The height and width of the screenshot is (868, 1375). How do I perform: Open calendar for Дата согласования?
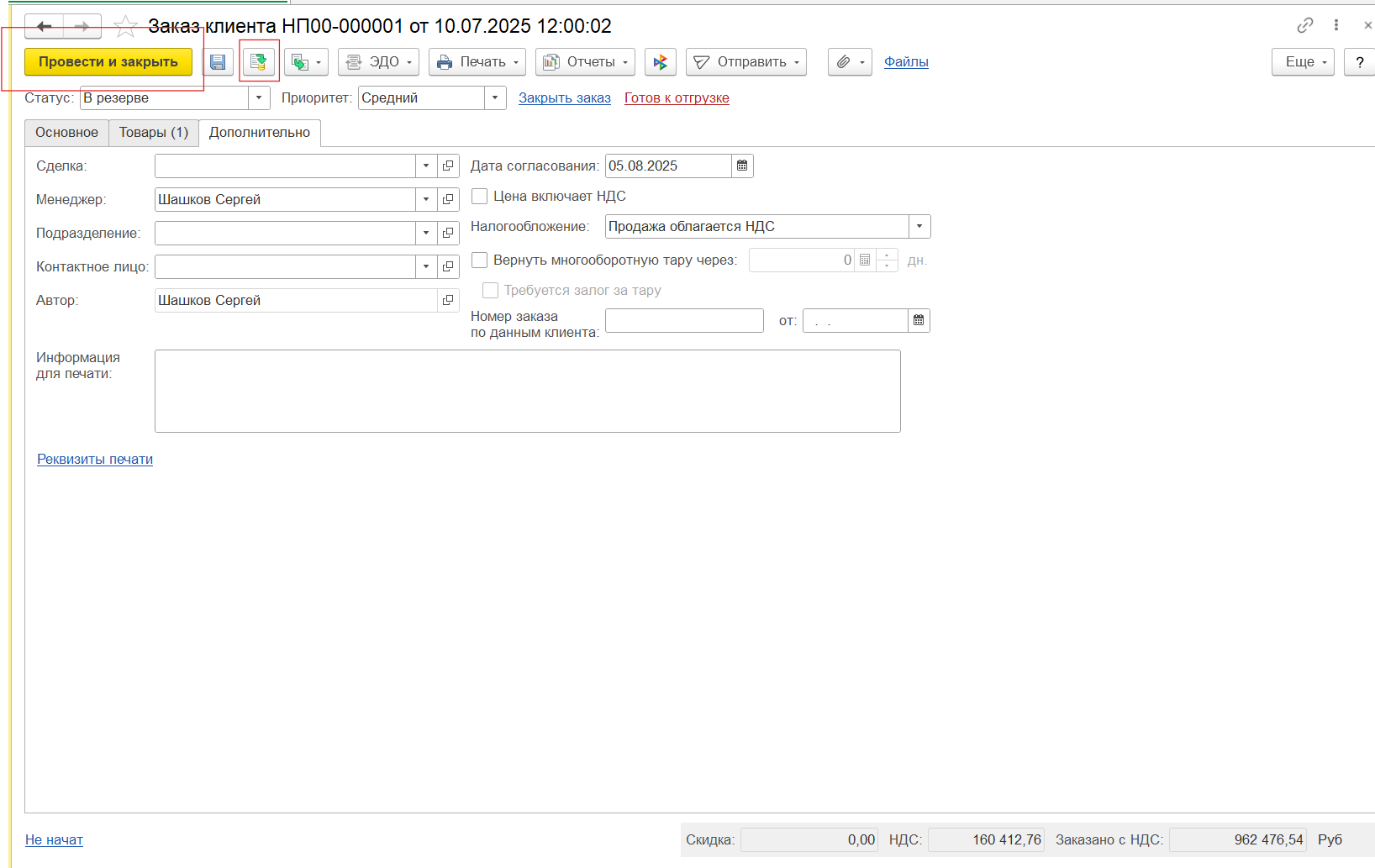tap(742, 166)
